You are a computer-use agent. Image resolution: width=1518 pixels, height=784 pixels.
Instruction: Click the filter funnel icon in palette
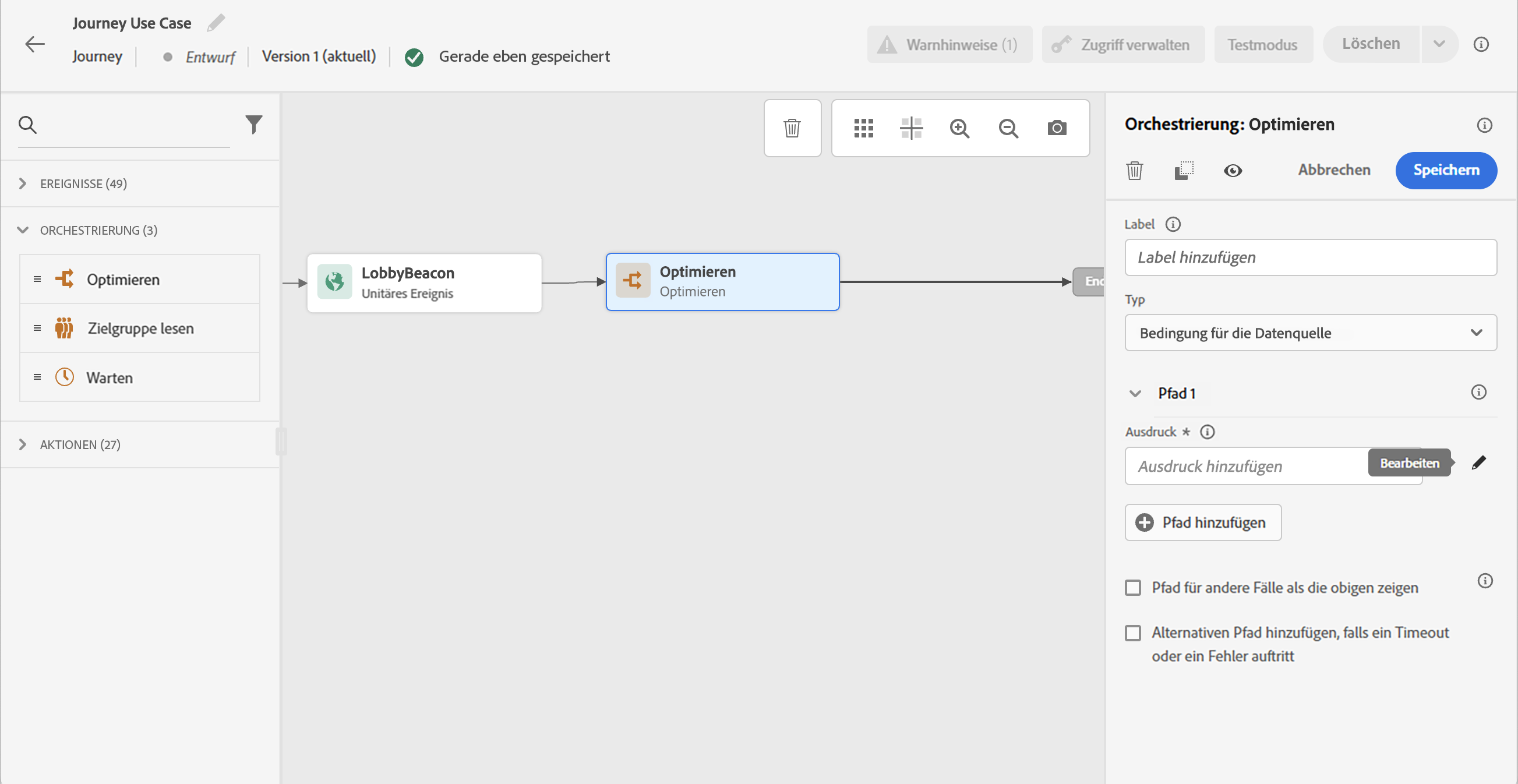[253, 124]
